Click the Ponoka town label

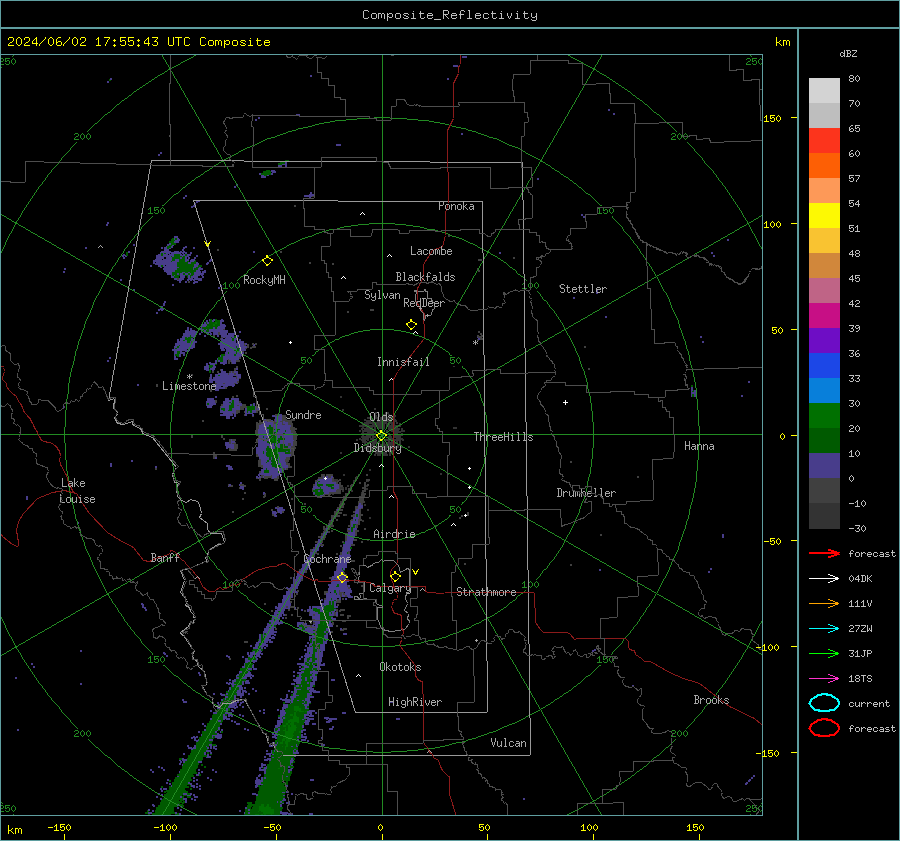pos(456,206)
